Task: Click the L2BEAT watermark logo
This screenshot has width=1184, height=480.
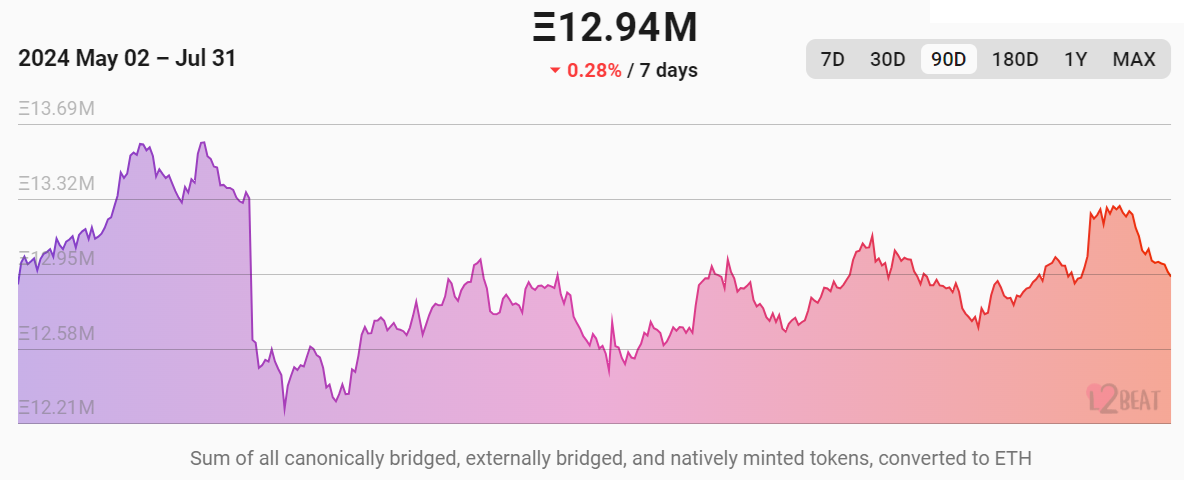Action: (1123, 398)
